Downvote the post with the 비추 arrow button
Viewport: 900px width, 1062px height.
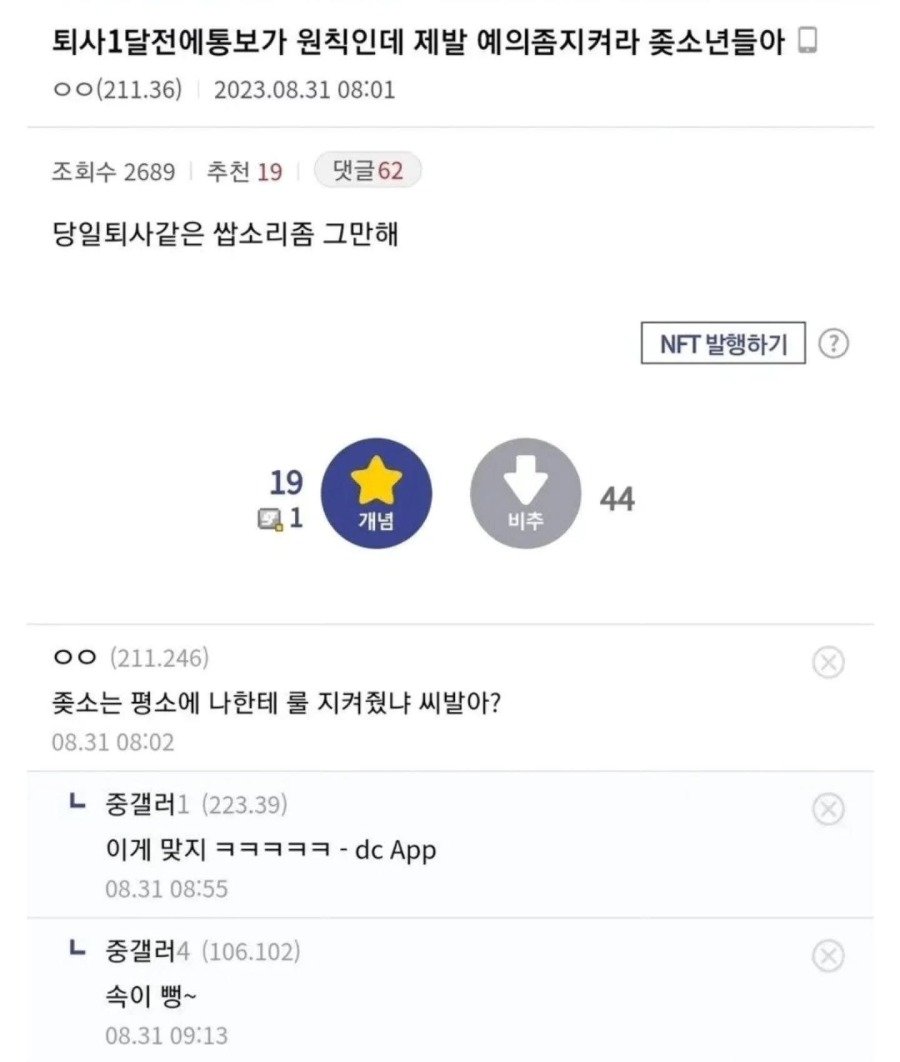click(x=525, y=493)
